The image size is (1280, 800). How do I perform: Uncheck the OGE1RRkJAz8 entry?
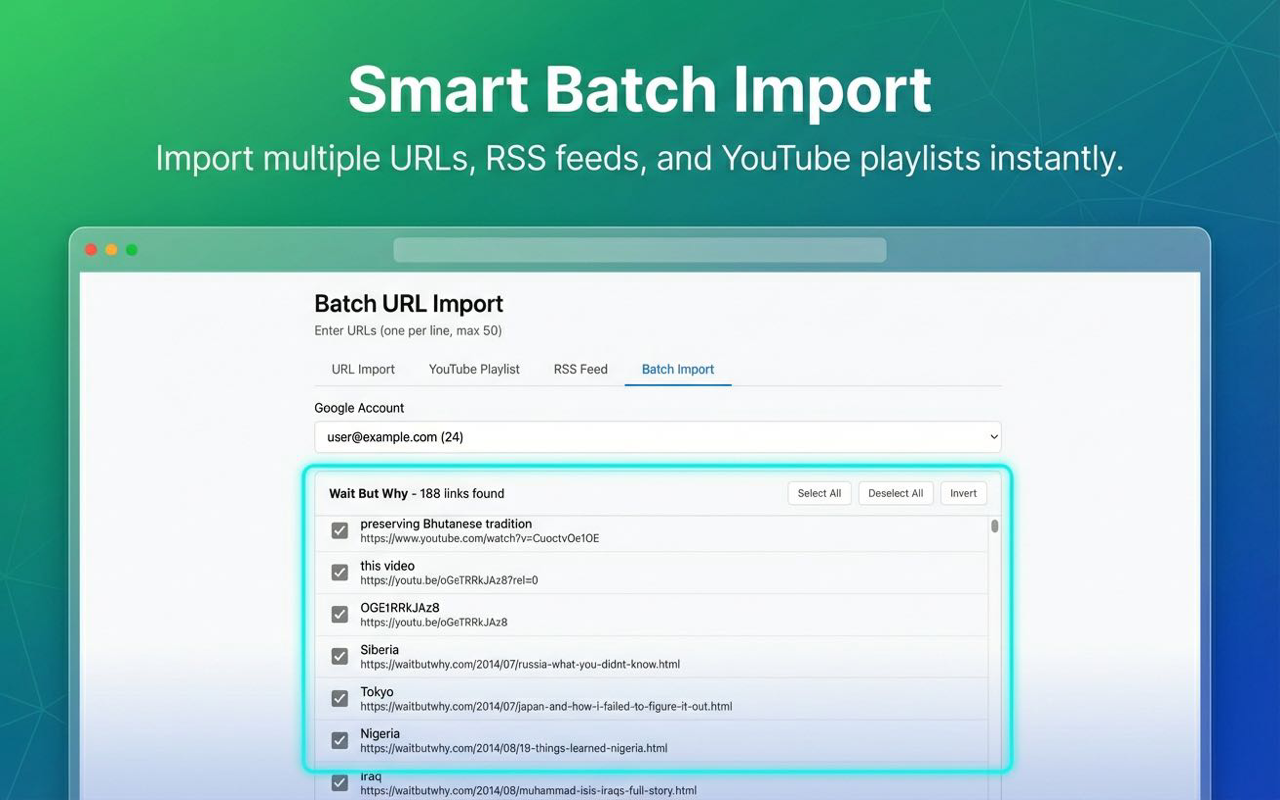coord(339,614)
